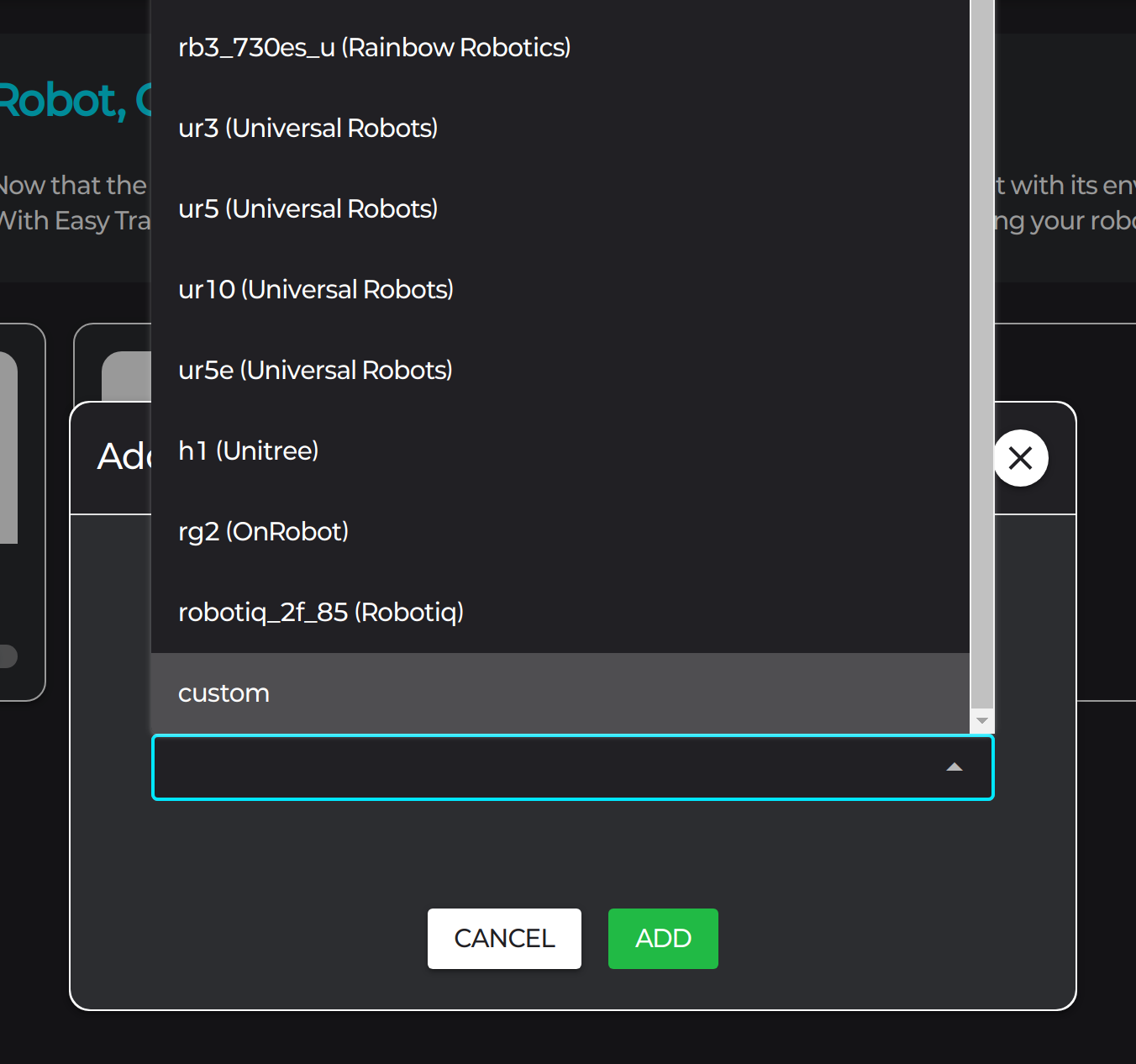Collapse the dropdown using the caret arrow
Screen dimensions: 1136x1064
click(x=954, y=767)
